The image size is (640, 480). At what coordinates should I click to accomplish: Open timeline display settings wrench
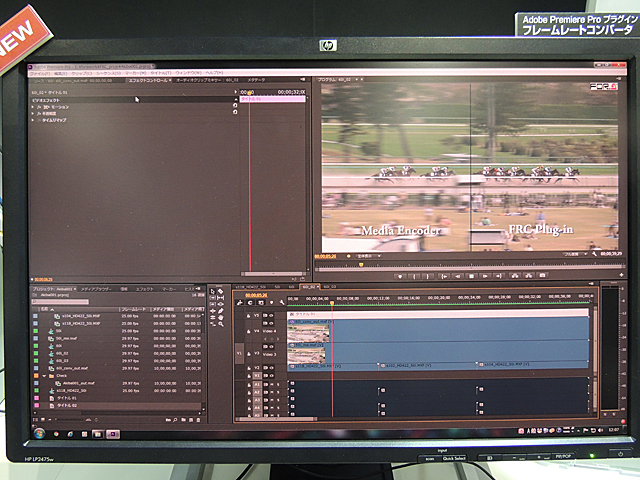(282, 302)
